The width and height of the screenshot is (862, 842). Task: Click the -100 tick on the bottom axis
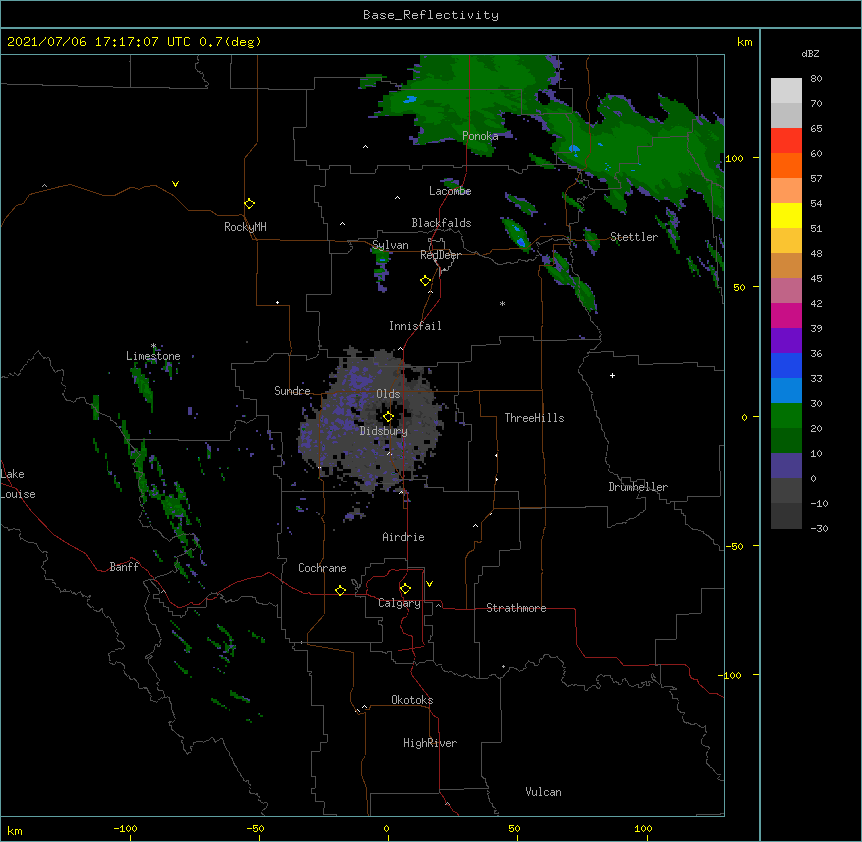(x=125, y=828)
